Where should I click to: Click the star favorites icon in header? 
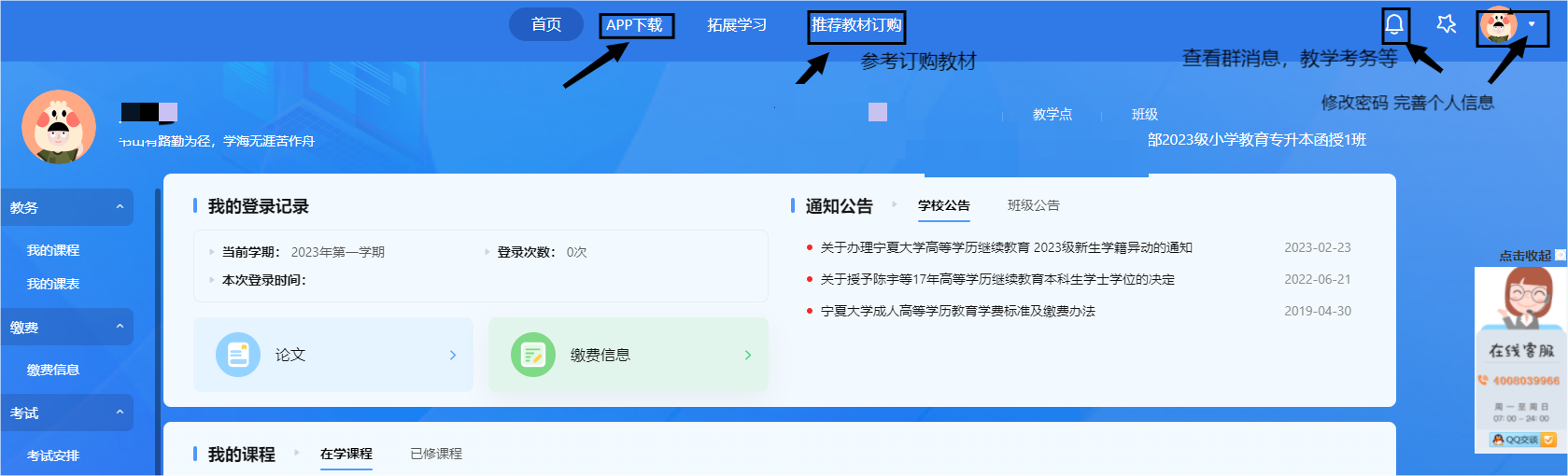(x=1447, y=24)
